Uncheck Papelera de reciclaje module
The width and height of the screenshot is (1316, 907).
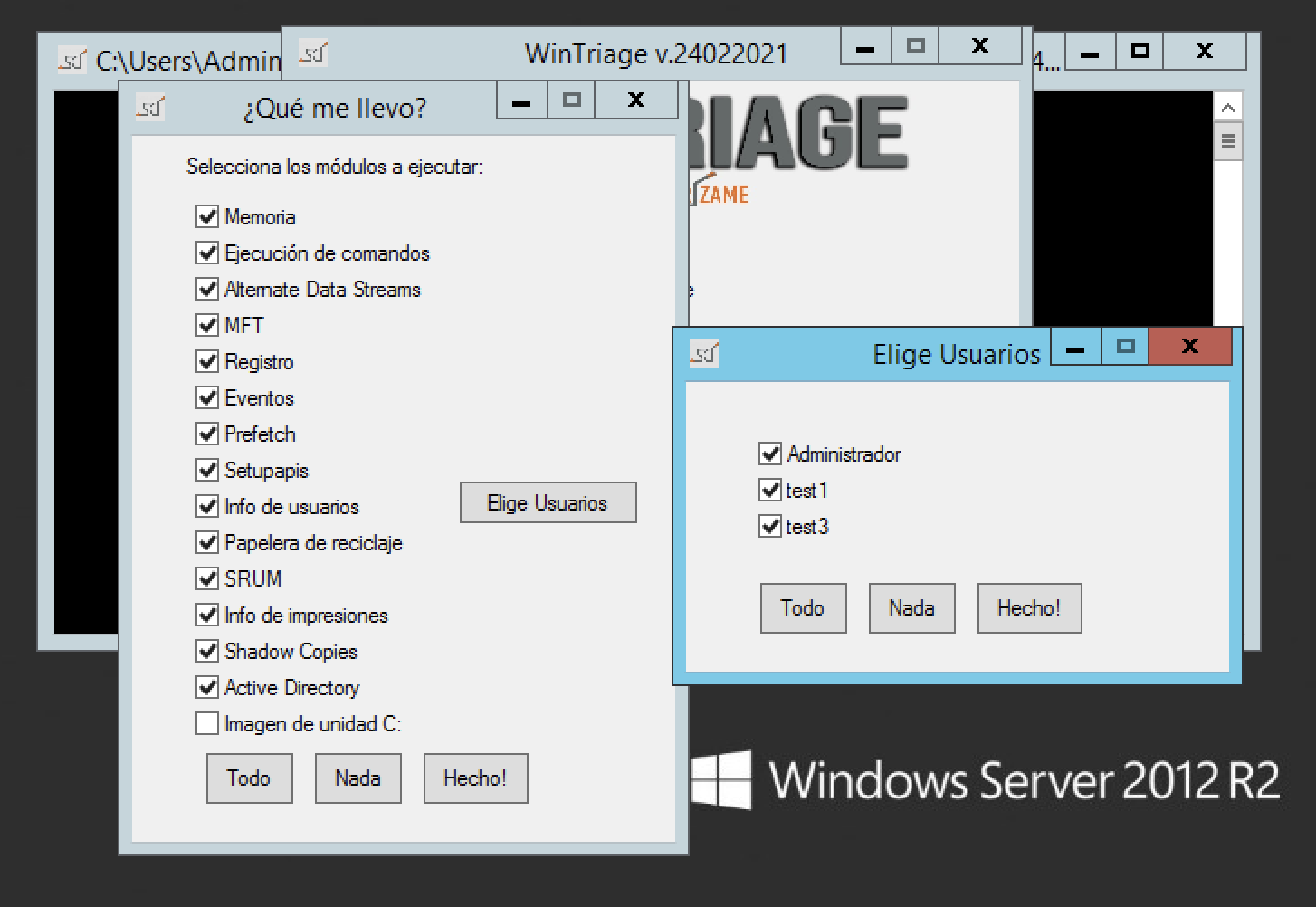[207, 542]
